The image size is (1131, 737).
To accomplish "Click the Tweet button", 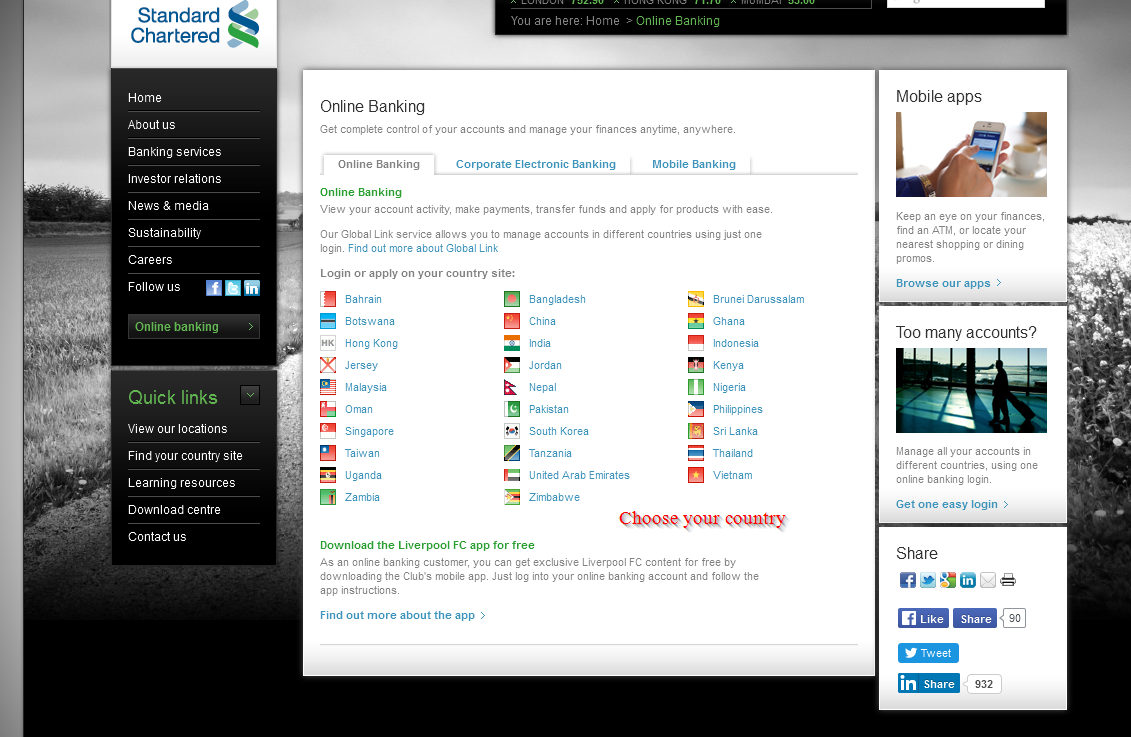I will (928, 653).
